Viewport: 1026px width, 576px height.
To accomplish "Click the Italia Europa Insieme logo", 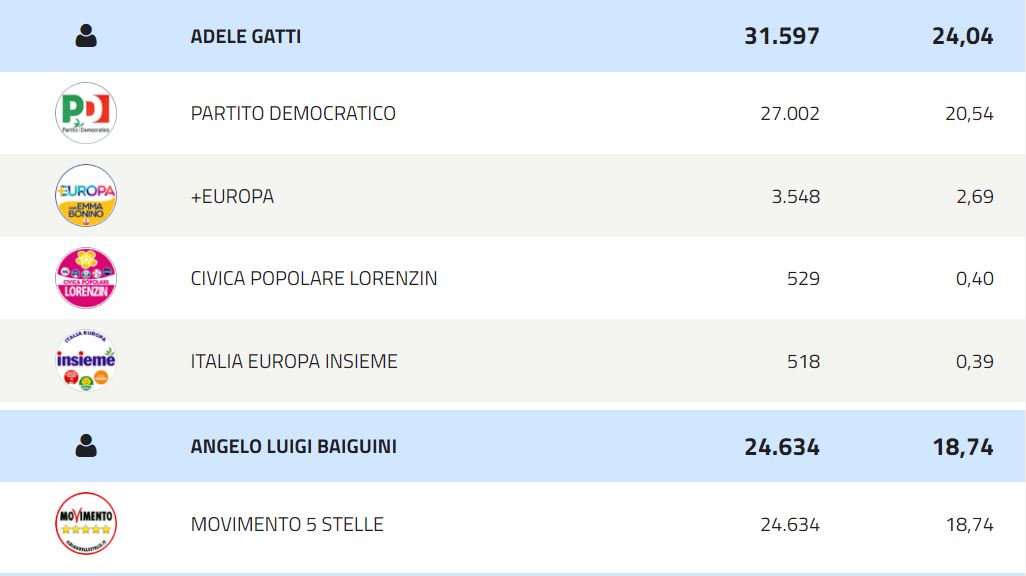I will (86, 361).
